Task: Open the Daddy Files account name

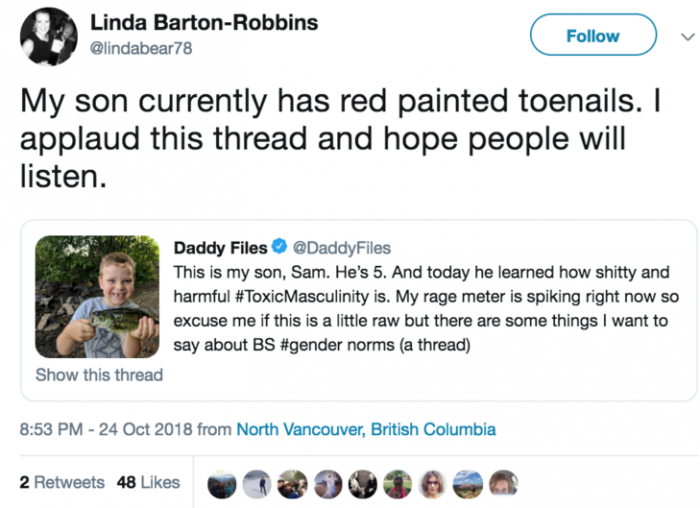Action: (220, 248)
